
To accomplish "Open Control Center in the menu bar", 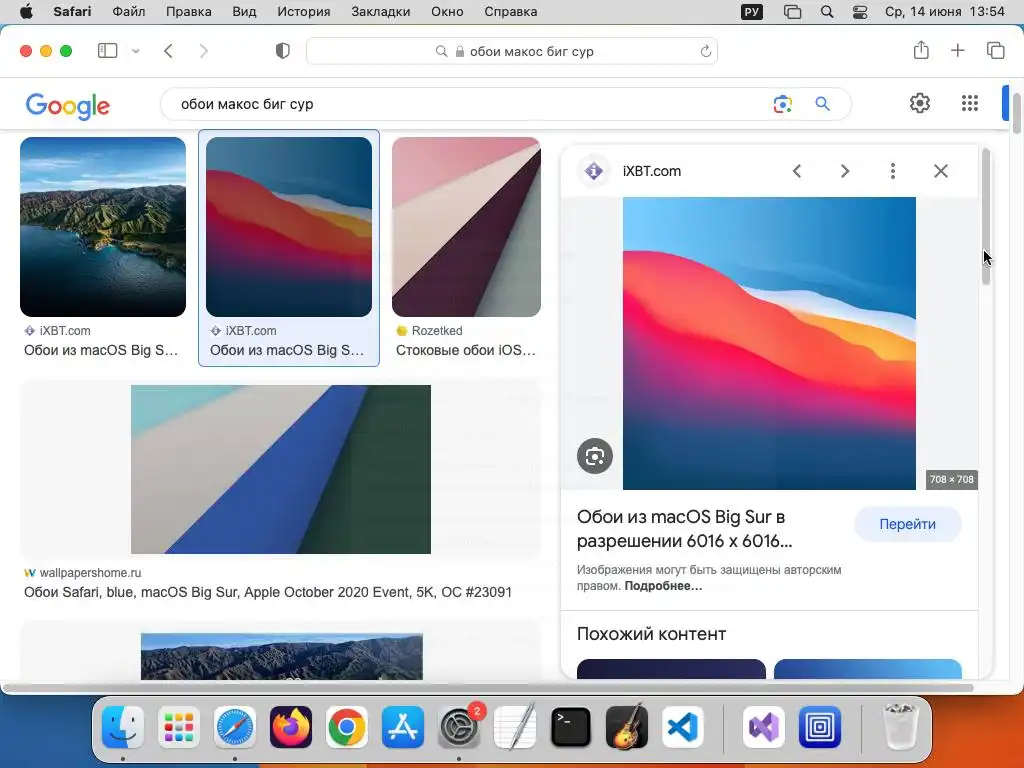I will click(860, 12).
